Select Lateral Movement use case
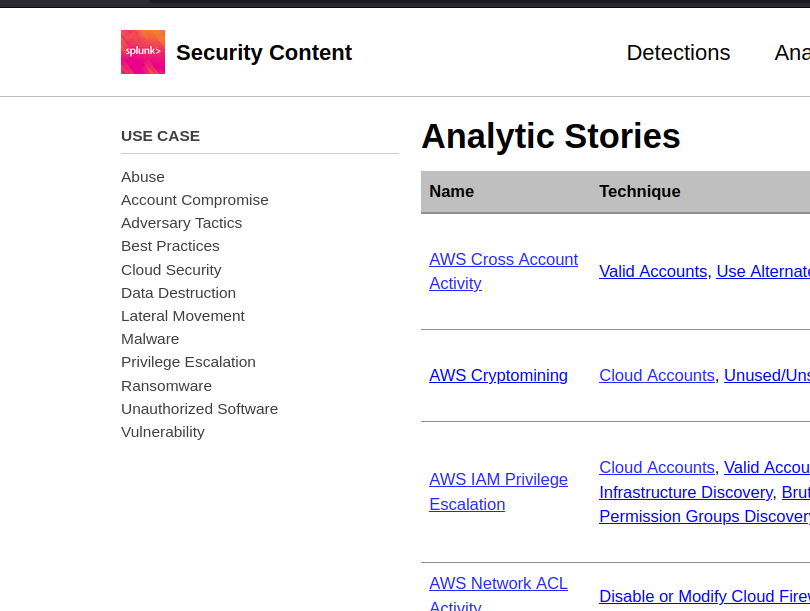 pyautogui.click(x=183, y=316)
